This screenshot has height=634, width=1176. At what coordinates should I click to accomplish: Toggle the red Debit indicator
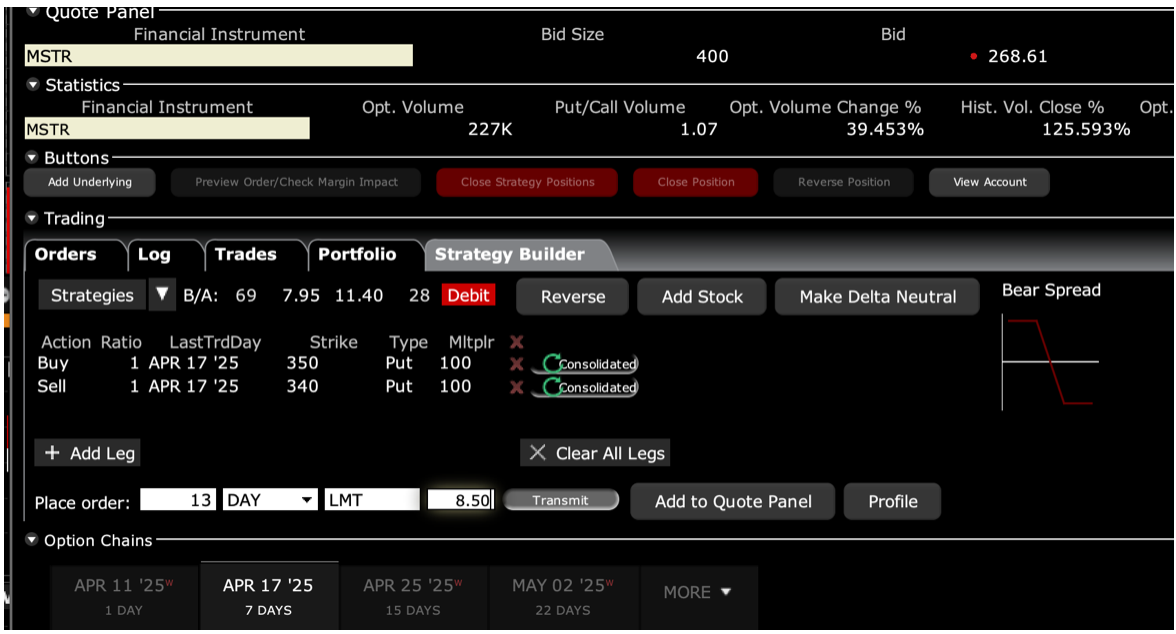pyautogui.click(x=469, y=296)
